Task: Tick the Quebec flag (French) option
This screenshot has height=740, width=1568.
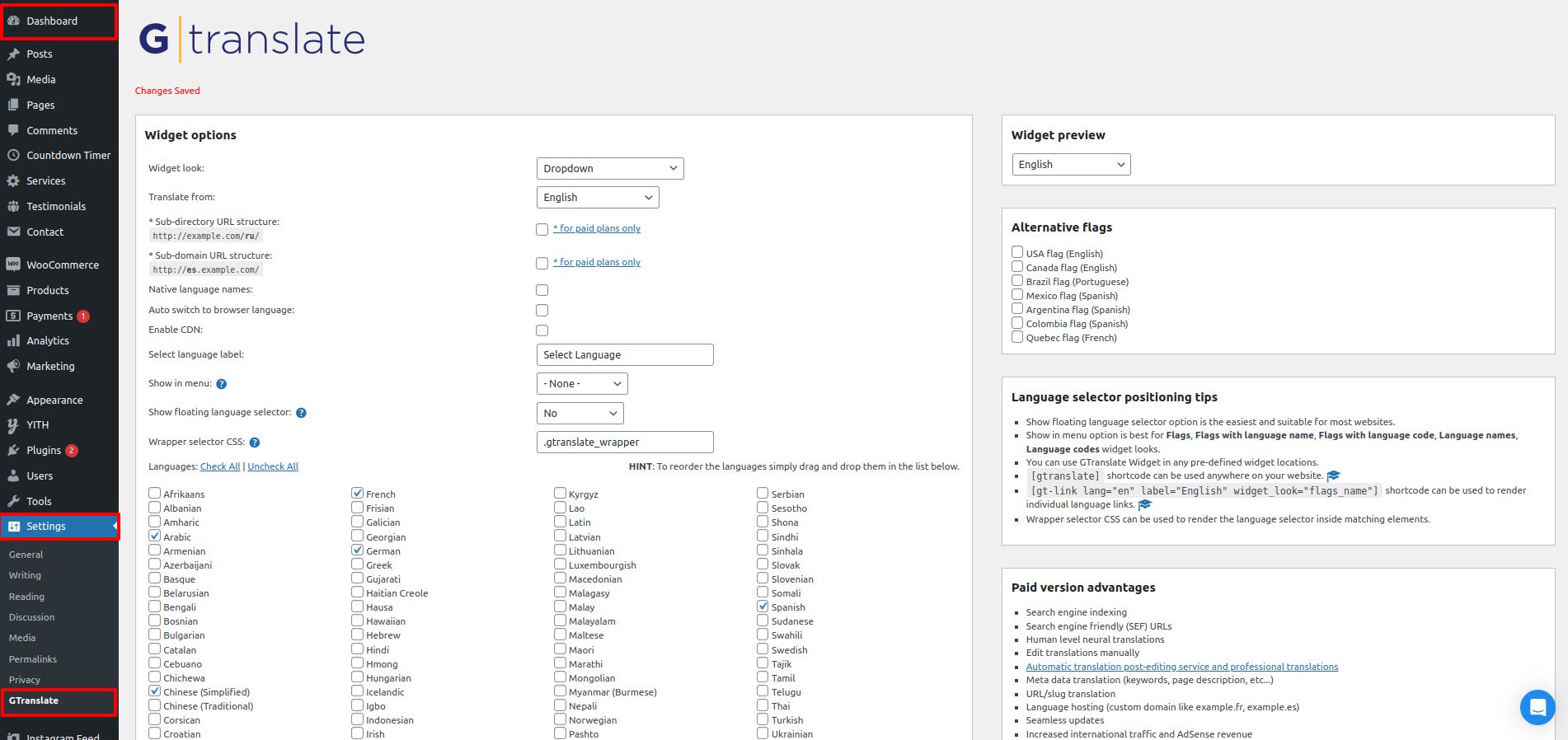Action: point(1017,336)
